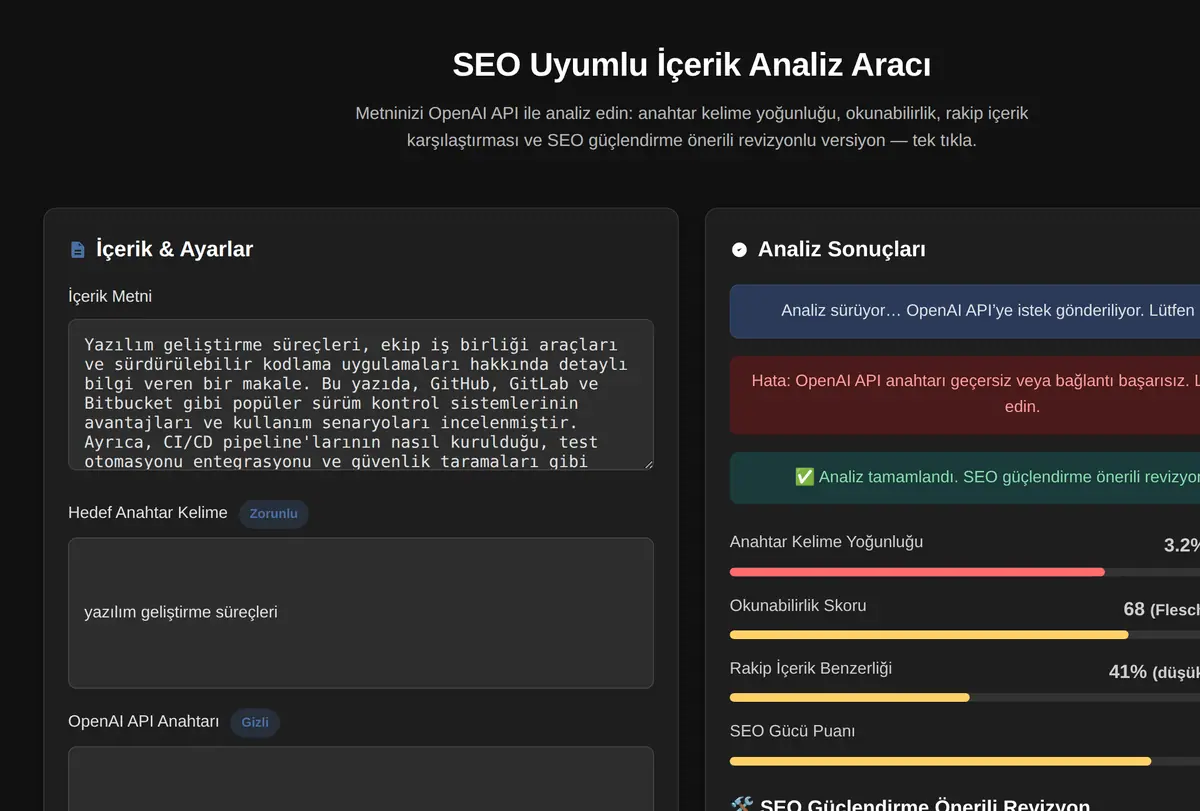
Task: Click inside the İçerik Metni textarea
Action: point(361,394)
